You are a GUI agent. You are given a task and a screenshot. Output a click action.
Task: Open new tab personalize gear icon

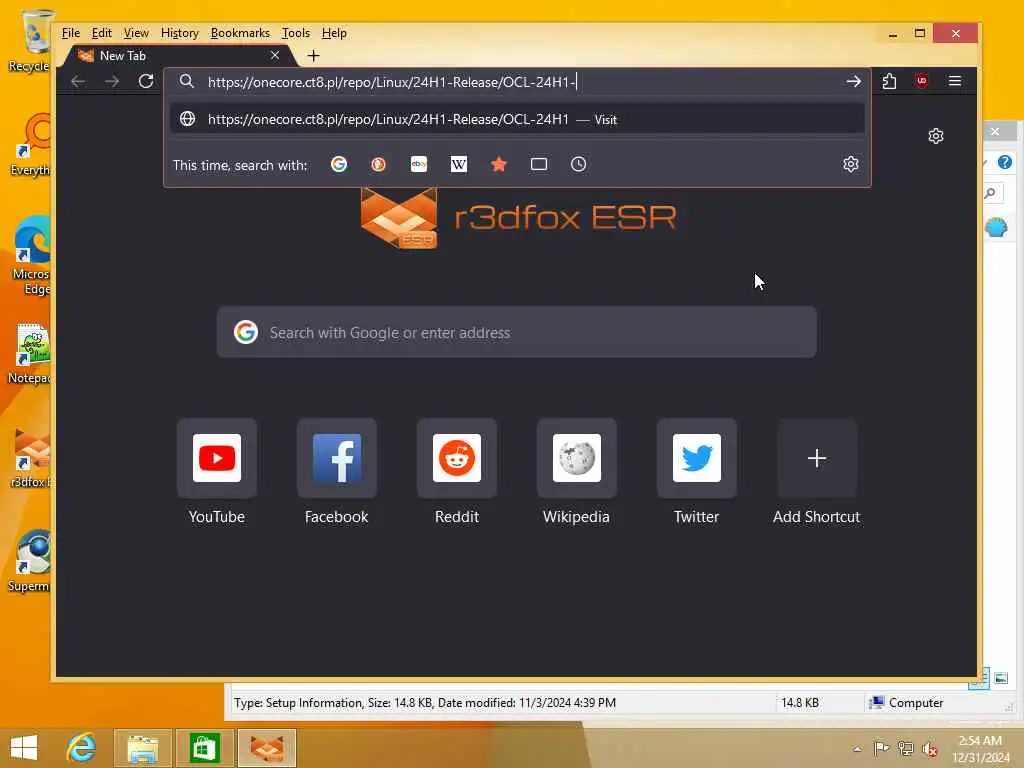936,136
